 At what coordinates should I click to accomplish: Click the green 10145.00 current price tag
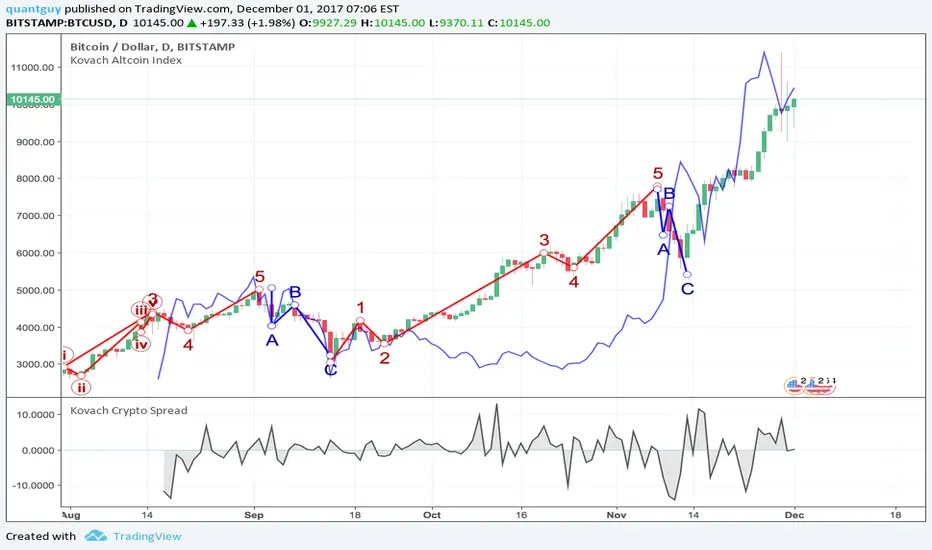tap(32, 99)
